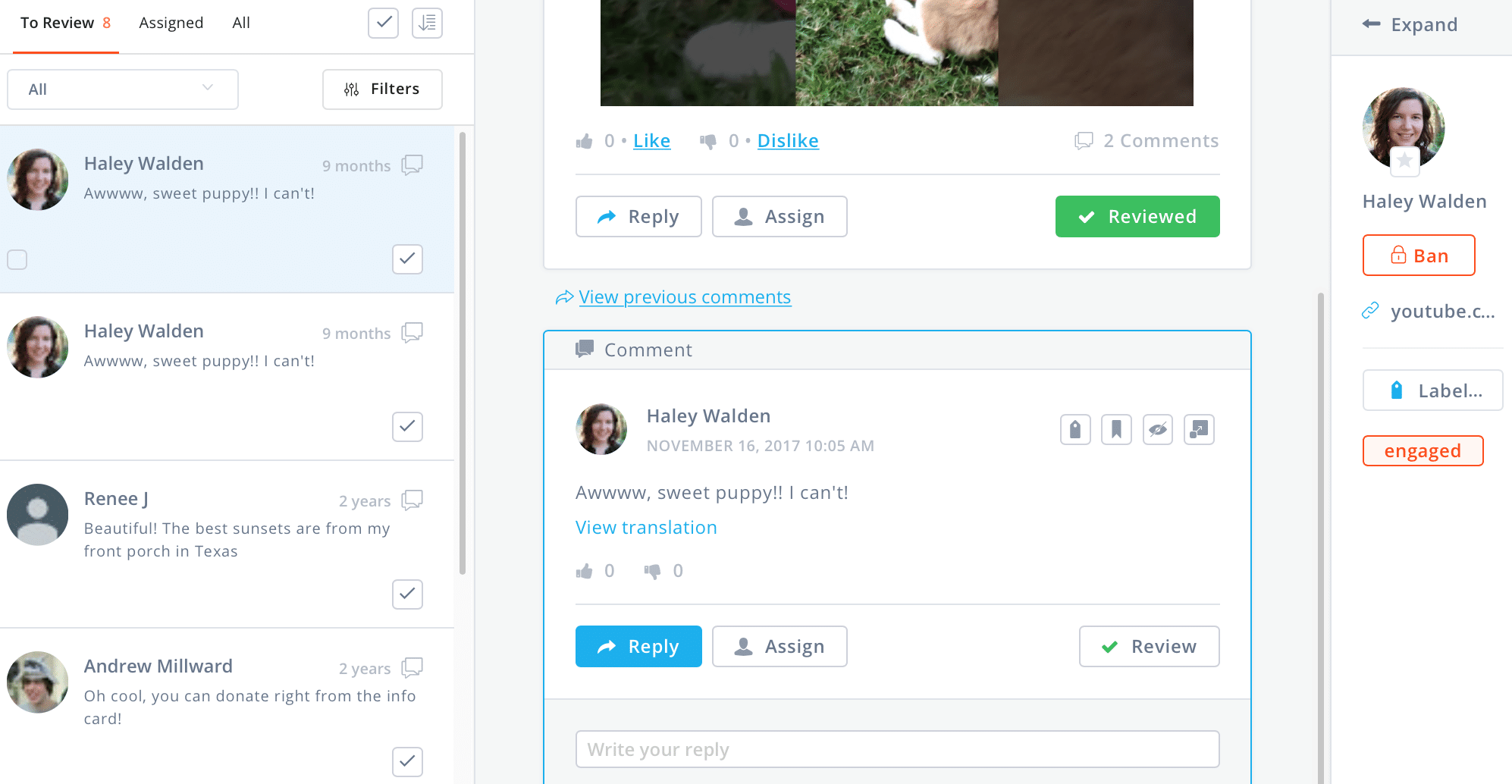Click the star badge on Haley's profile photo

coord(1404,161)
